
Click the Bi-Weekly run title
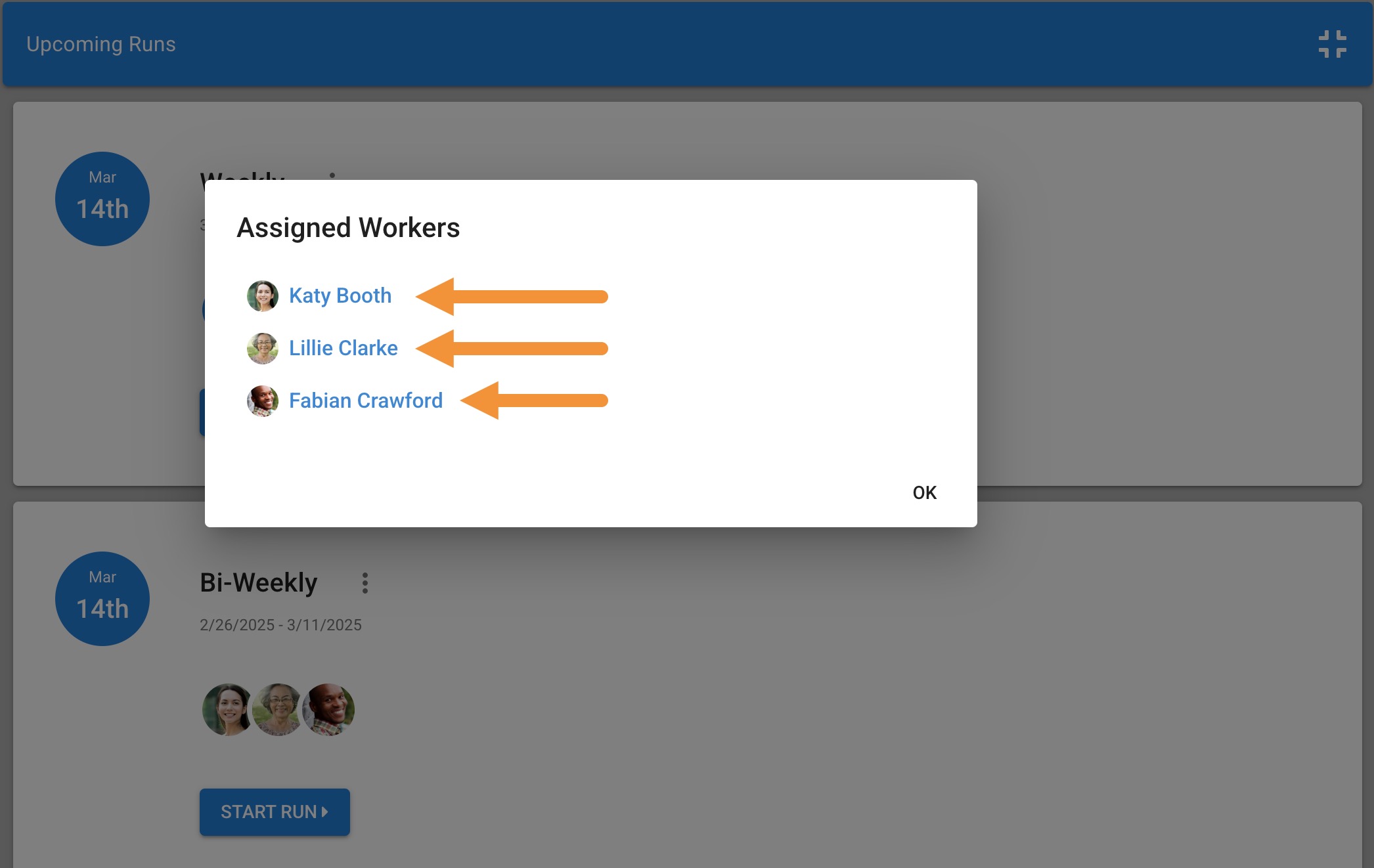click(x=259, y=582)
